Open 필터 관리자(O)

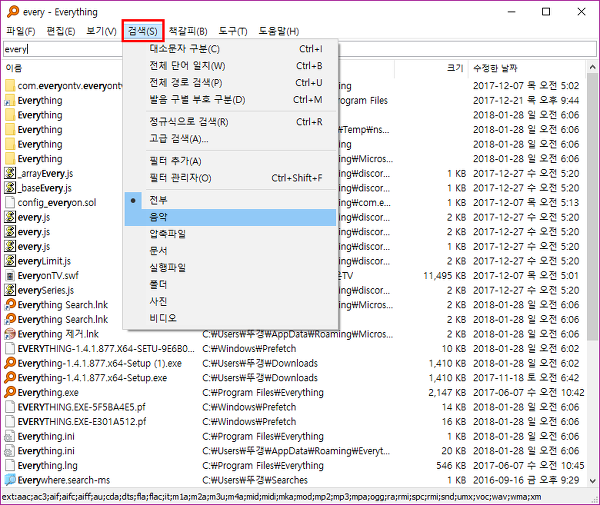click(230, 178)
